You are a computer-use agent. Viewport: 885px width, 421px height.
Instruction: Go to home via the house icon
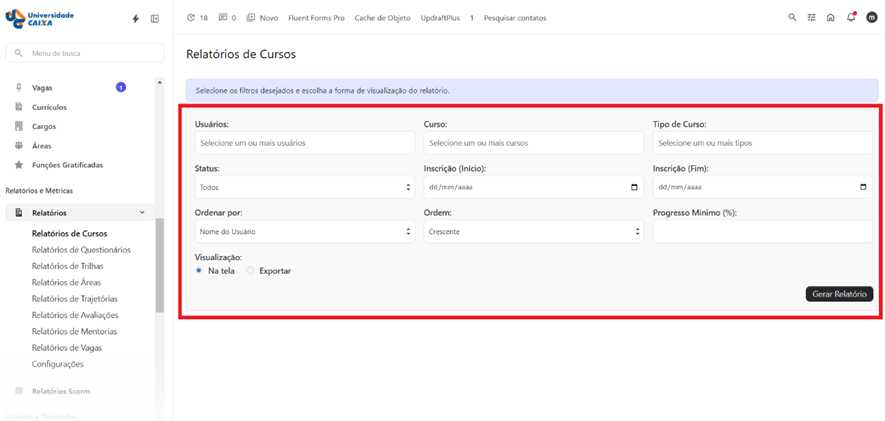point(830,18)
